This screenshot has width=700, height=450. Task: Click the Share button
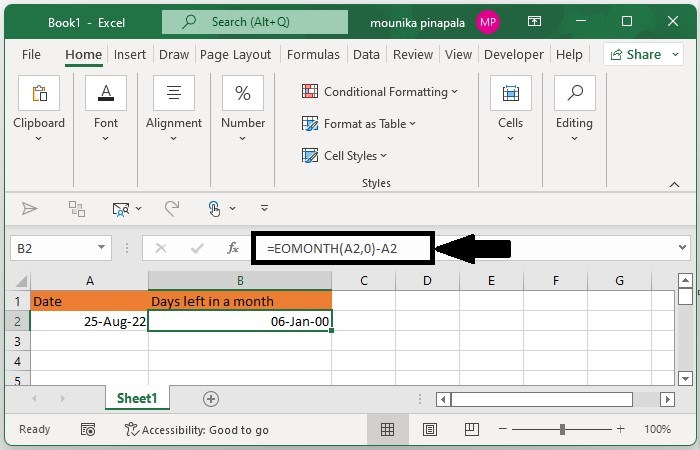[637, 54]
